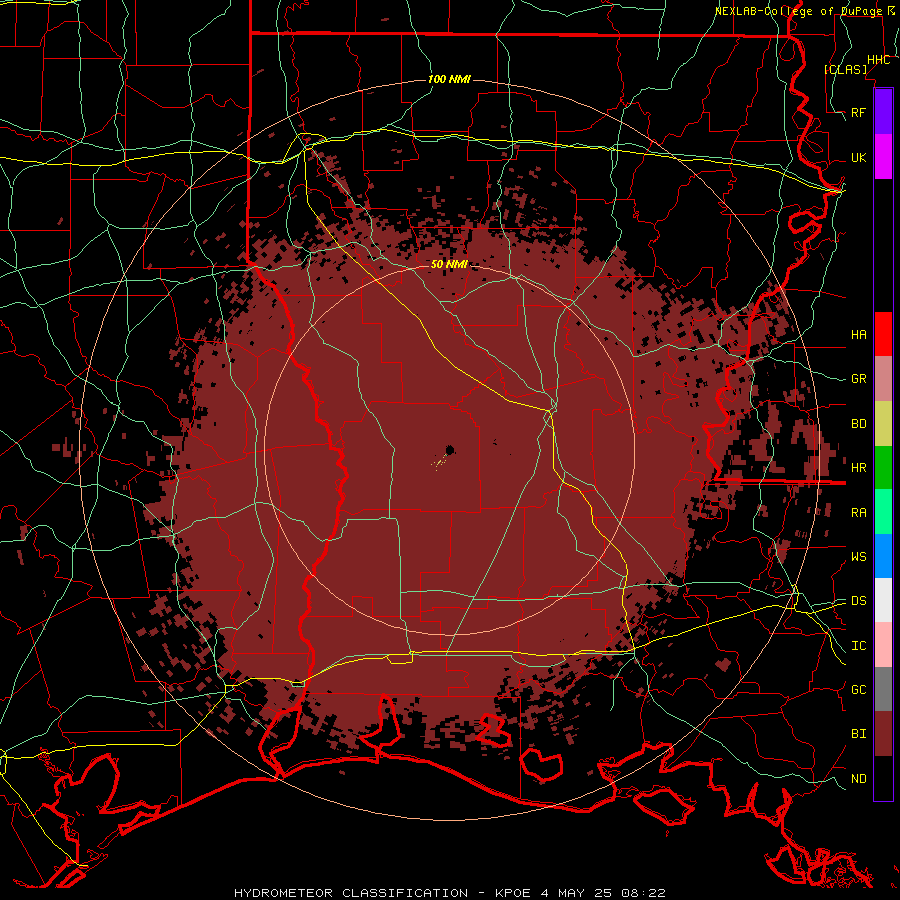Click the UK magenta legend swatch
The height and width of the screenshot is (900, 900).
click(883, 157)
